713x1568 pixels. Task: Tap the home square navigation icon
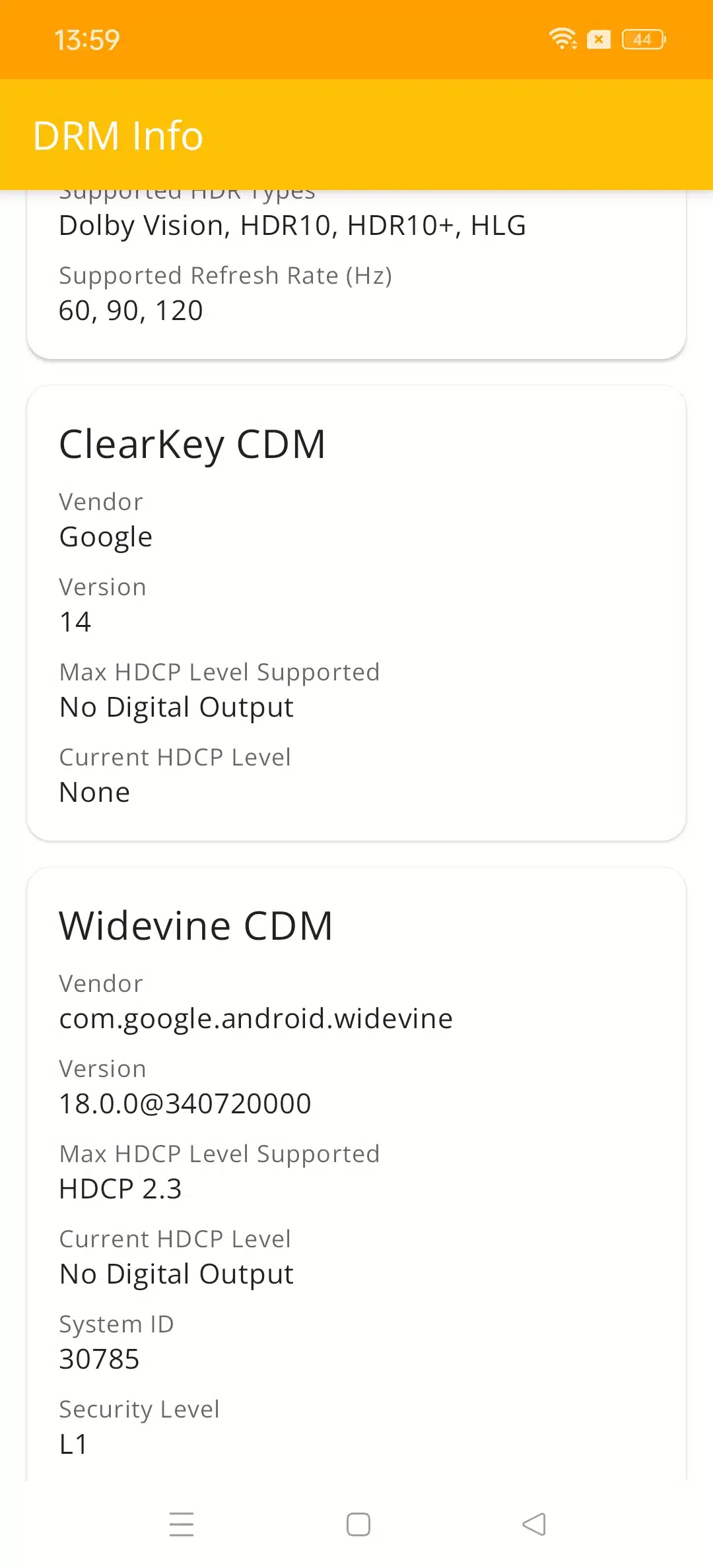tap(358, 1524)
